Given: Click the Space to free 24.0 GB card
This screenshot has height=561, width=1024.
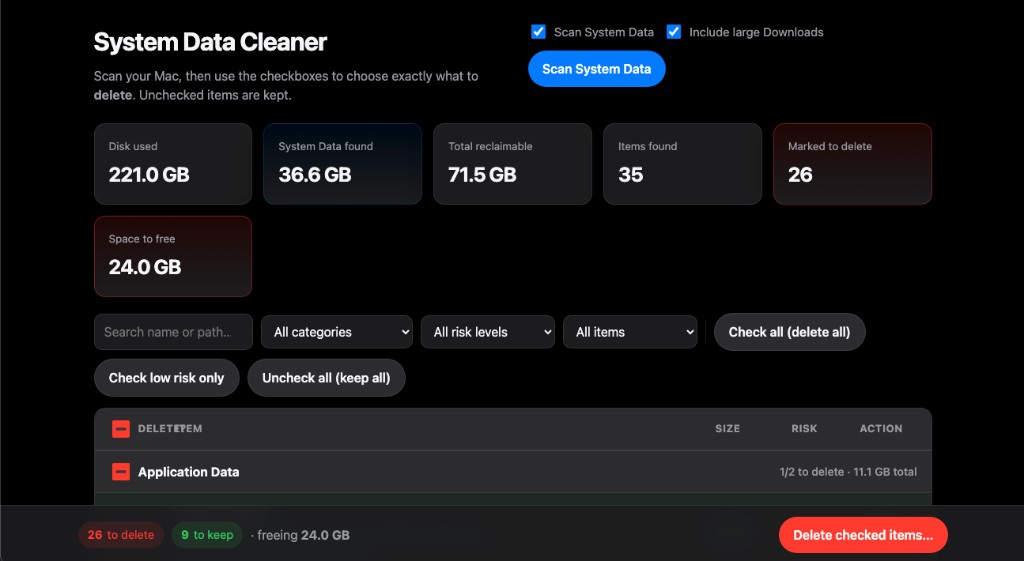Looking at the screenshot, I should coord(173,256).
